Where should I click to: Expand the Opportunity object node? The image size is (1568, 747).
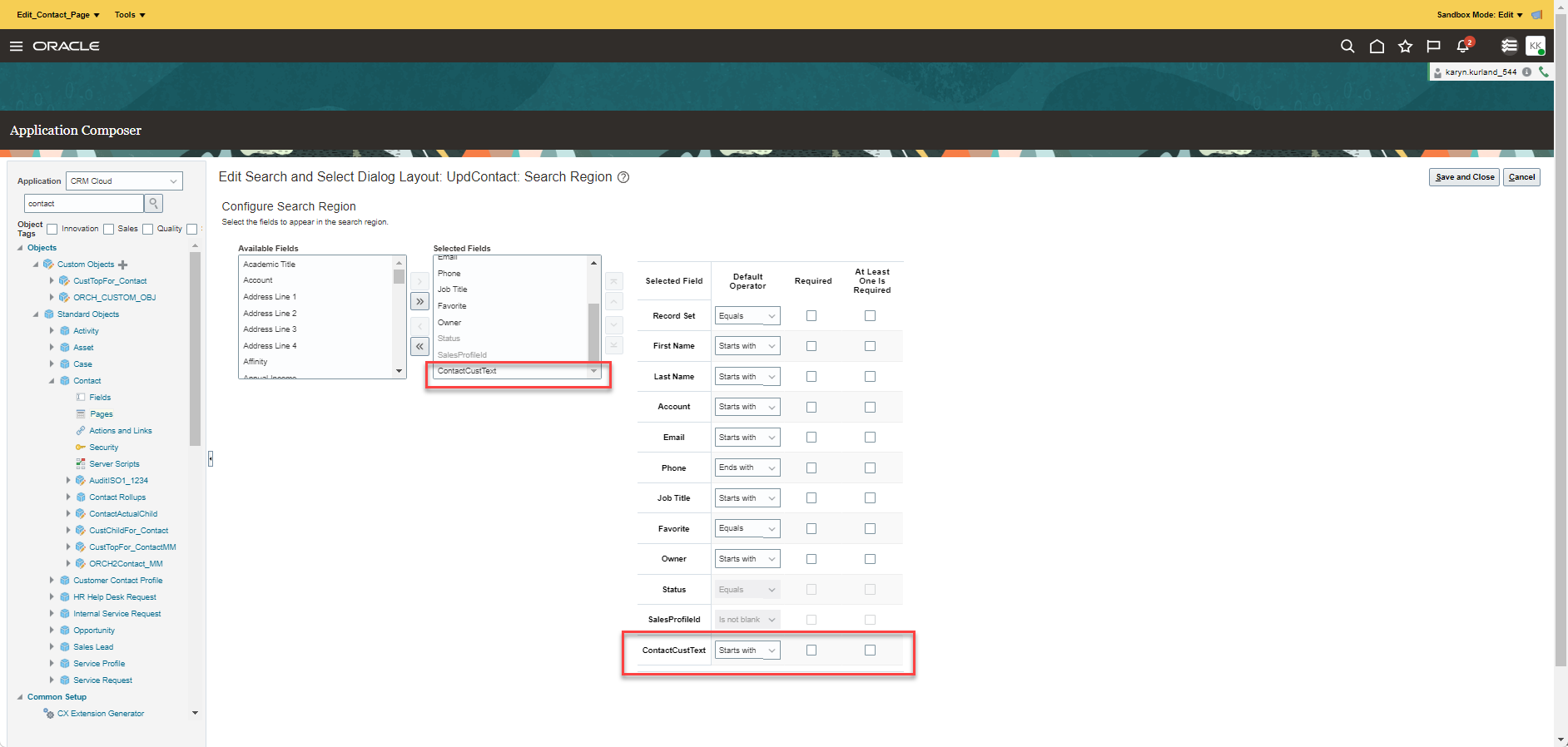click(52, 631)
